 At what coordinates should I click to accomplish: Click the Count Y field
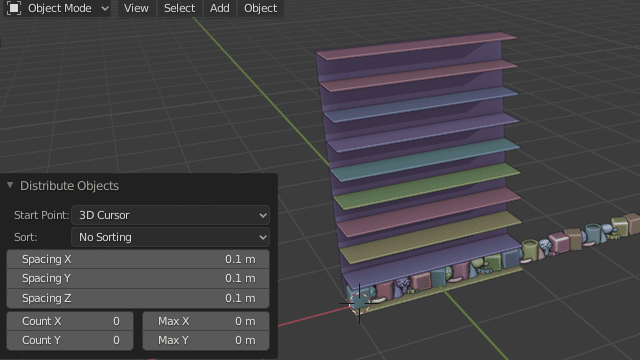[x=70, y=340]
